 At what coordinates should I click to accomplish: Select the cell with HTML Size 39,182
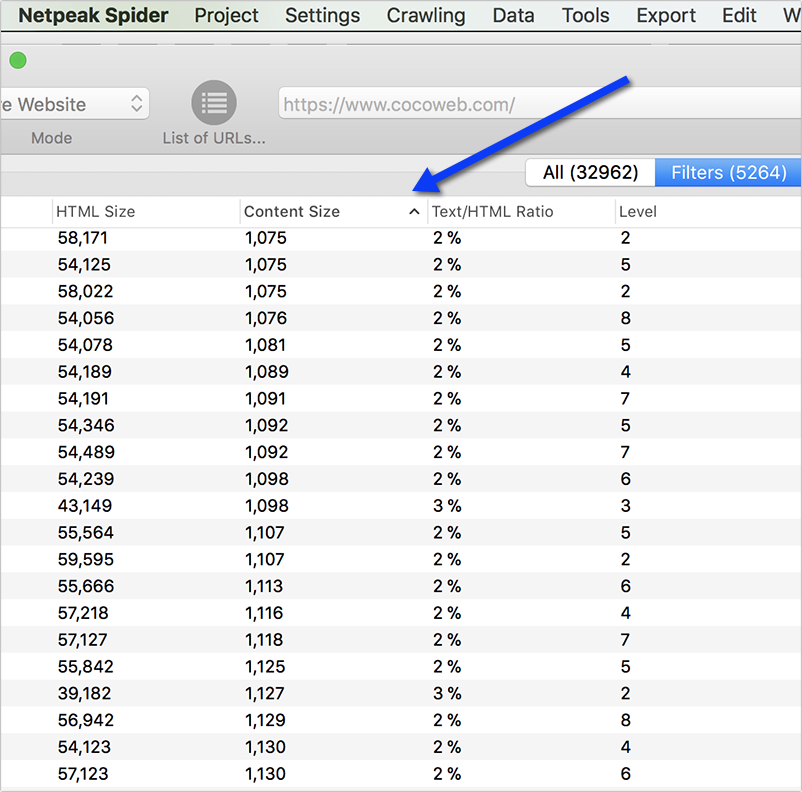click(x=85, y=693)
